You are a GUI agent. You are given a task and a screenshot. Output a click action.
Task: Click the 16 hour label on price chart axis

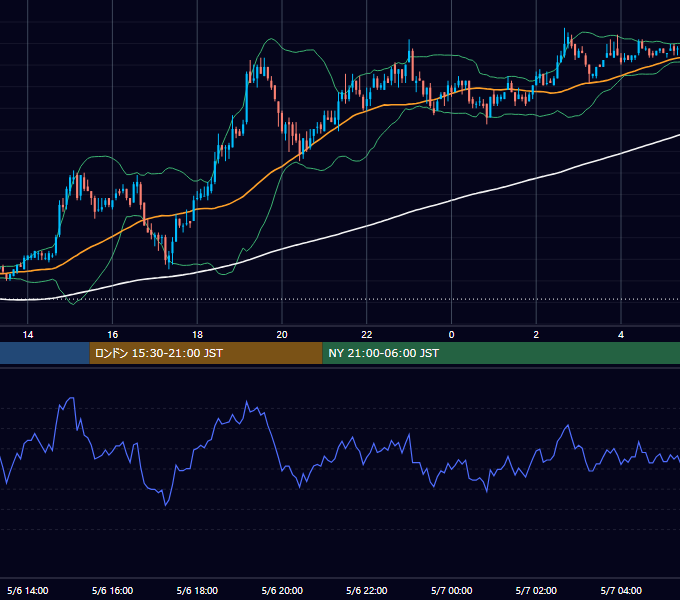point(112,335)
